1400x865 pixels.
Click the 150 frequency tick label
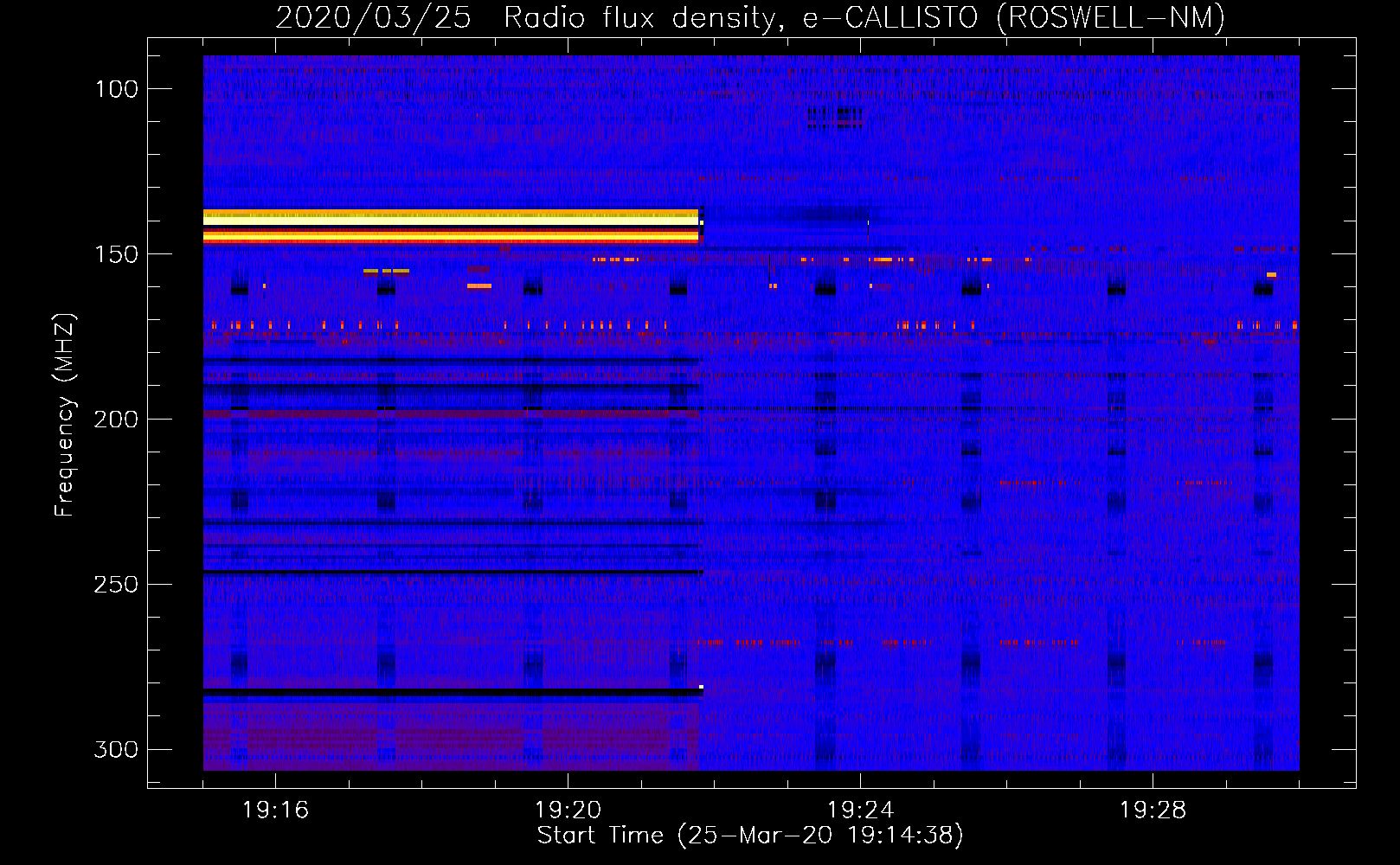(x=116, y=254)
